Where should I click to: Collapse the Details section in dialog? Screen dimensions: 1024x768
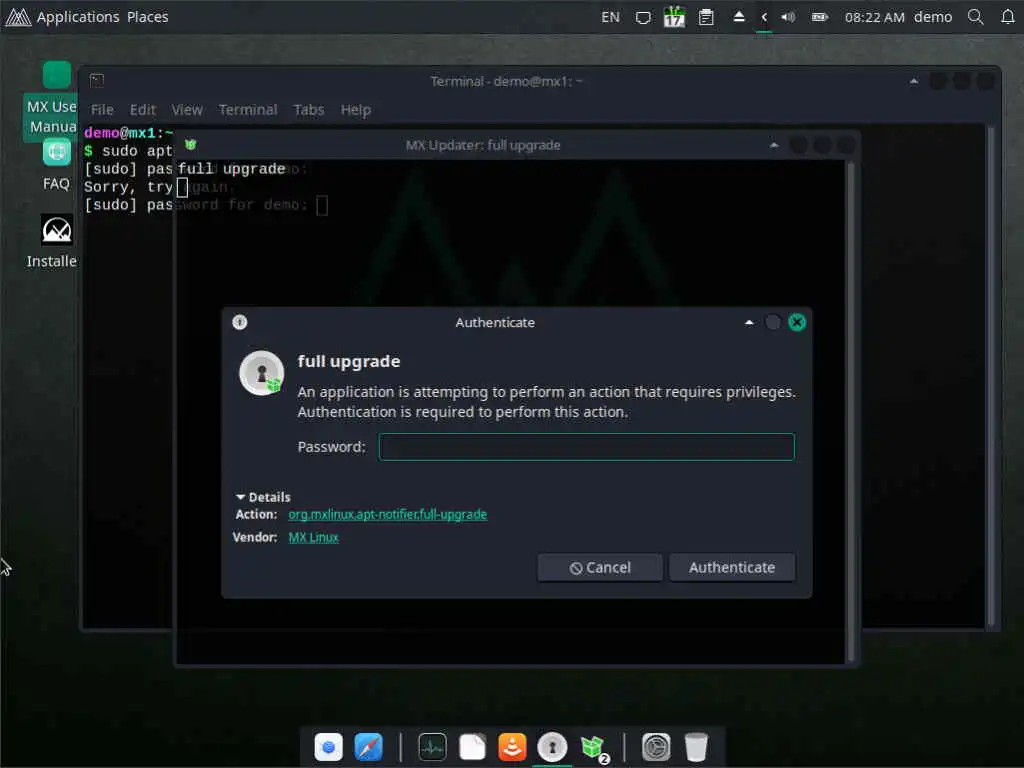point(263,497)
